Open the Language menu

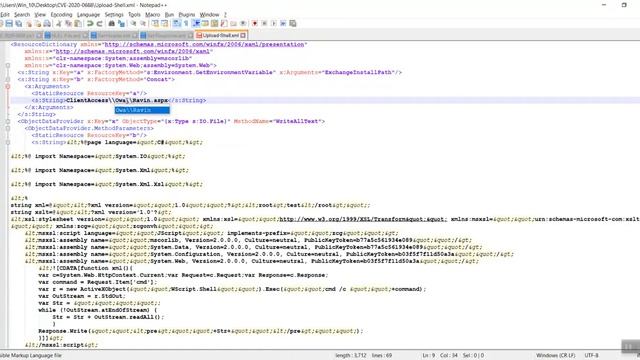(x=89, y=15)
